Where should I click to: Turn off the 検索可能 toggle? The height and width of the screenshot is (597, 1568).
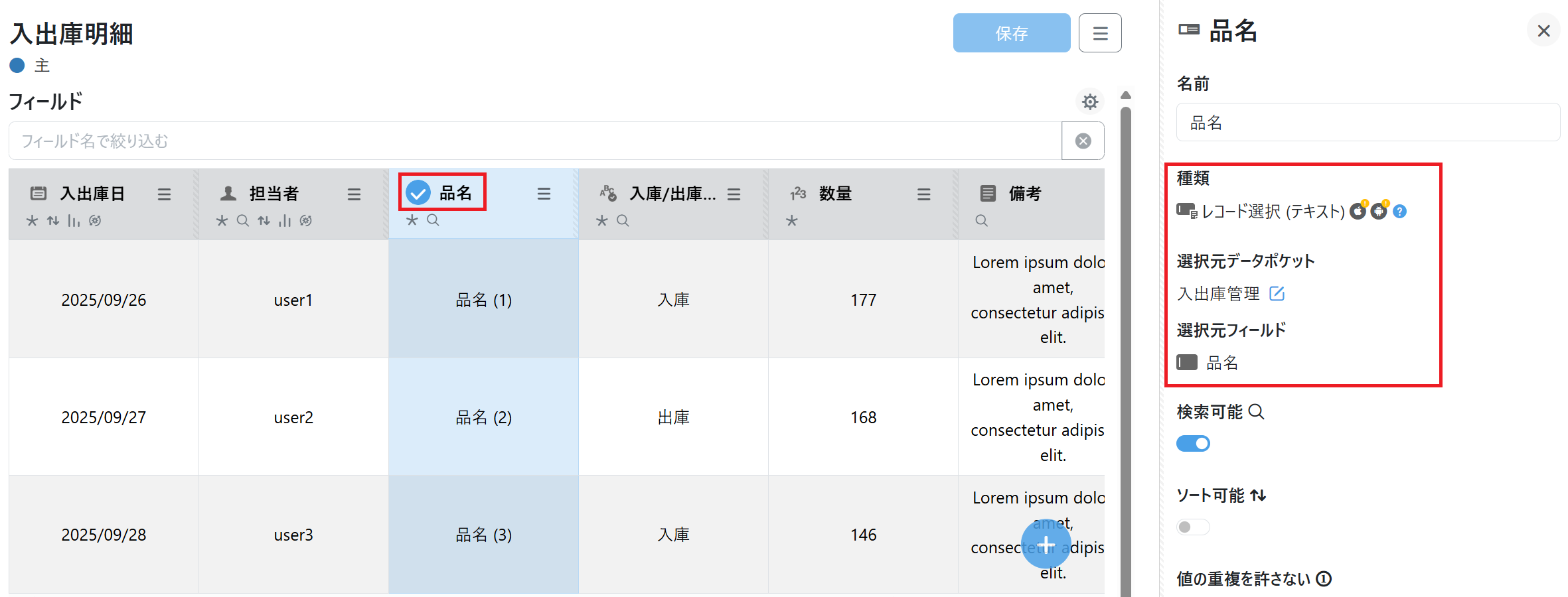click(1193, 443)
